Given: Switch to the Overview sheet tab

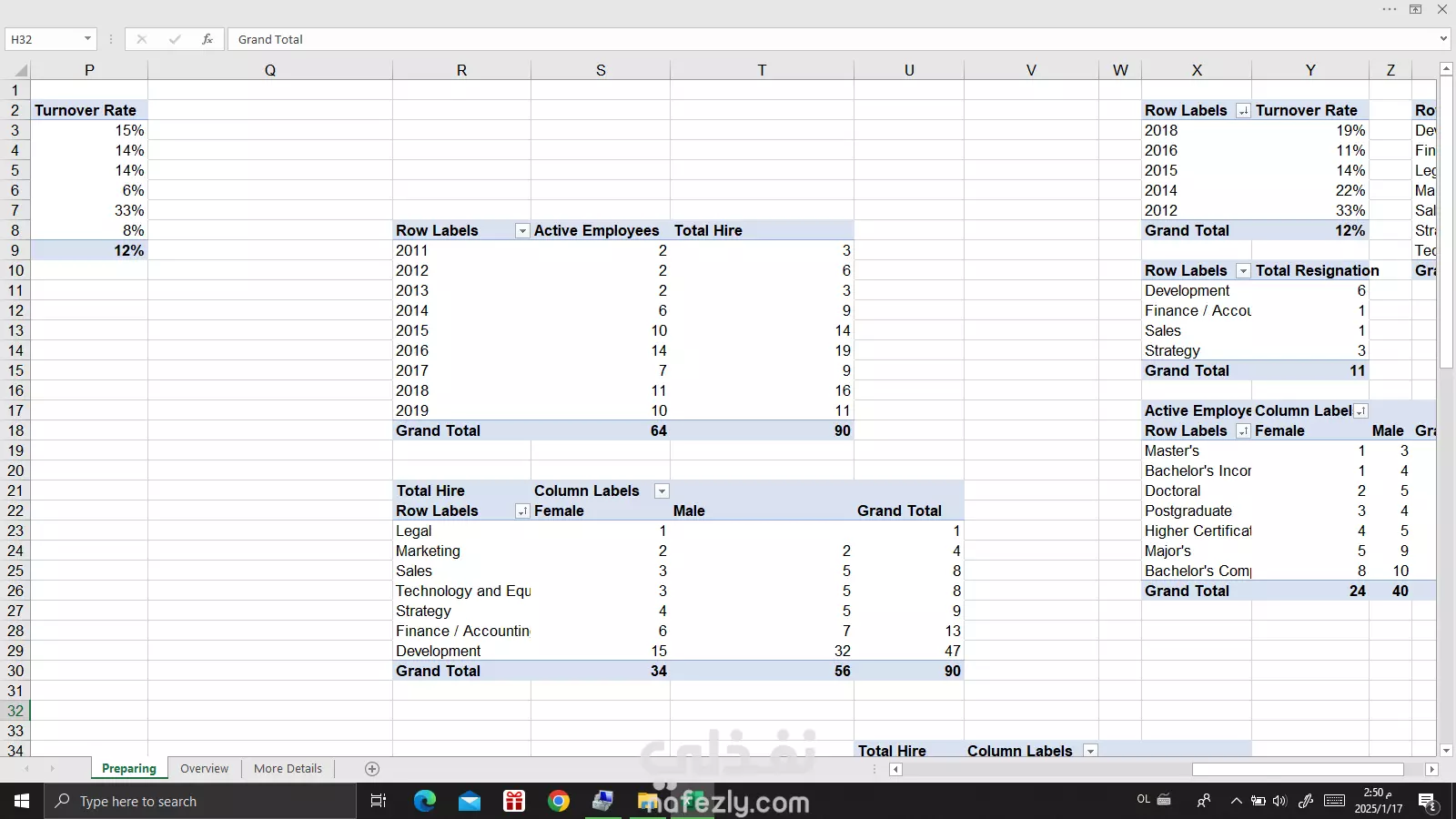Looking at the screenshot, I should click(205, 769).
